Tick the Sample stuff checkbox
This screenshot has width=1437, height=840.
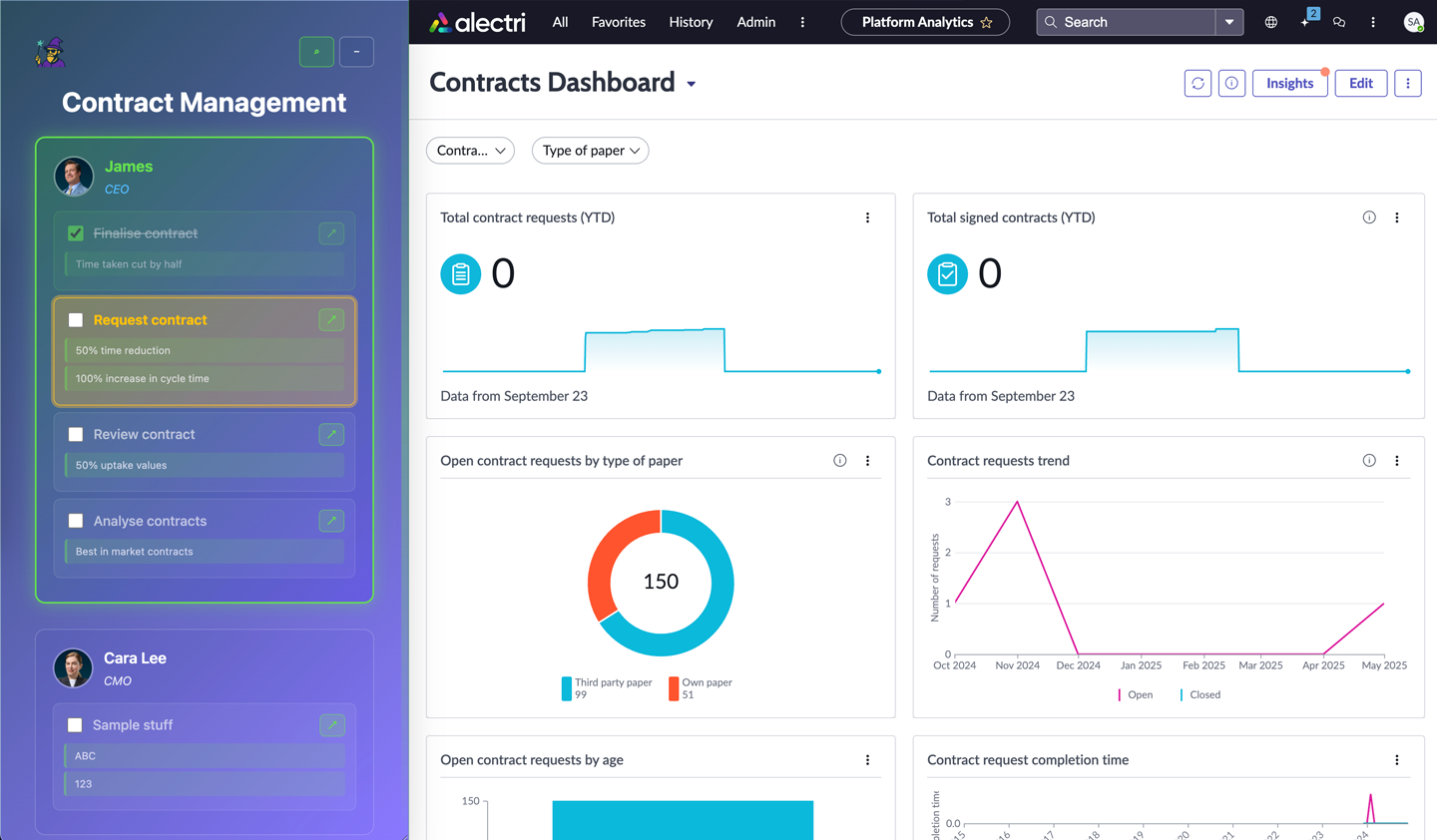tap(75, 725)
